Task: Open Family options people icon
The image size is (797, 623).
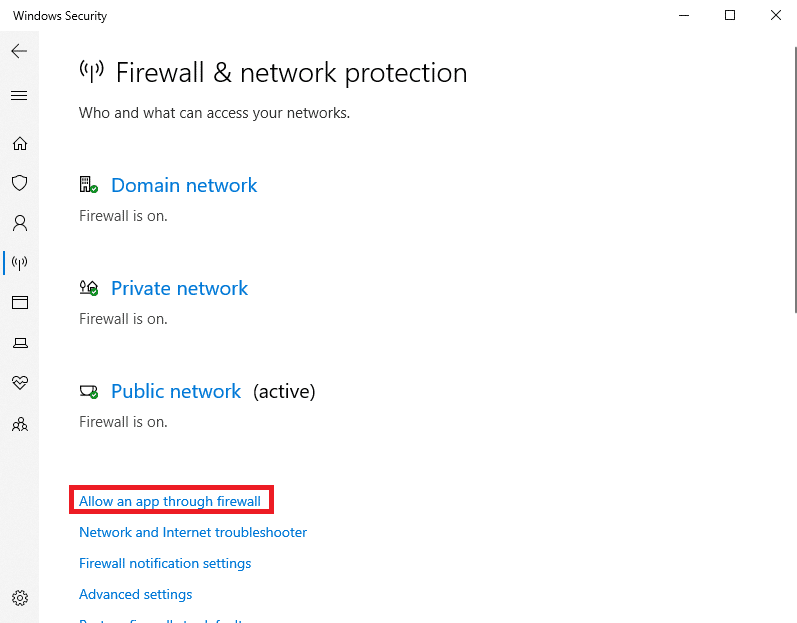Action: 20,424
